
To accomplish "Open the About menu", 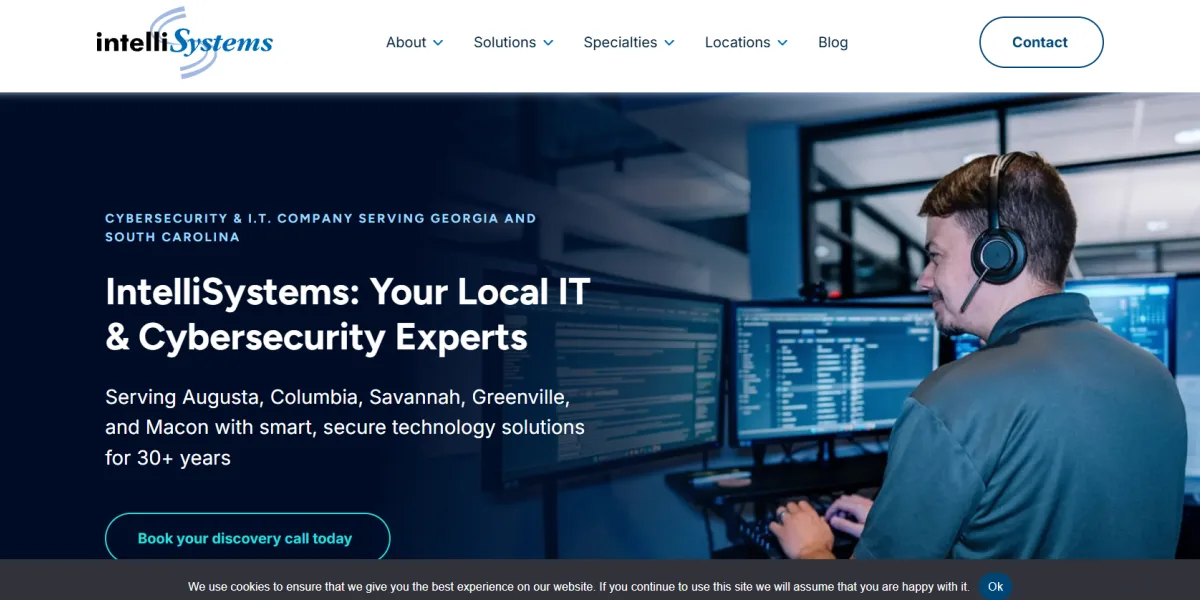I will pyautogui.click(x=406, y=42).
